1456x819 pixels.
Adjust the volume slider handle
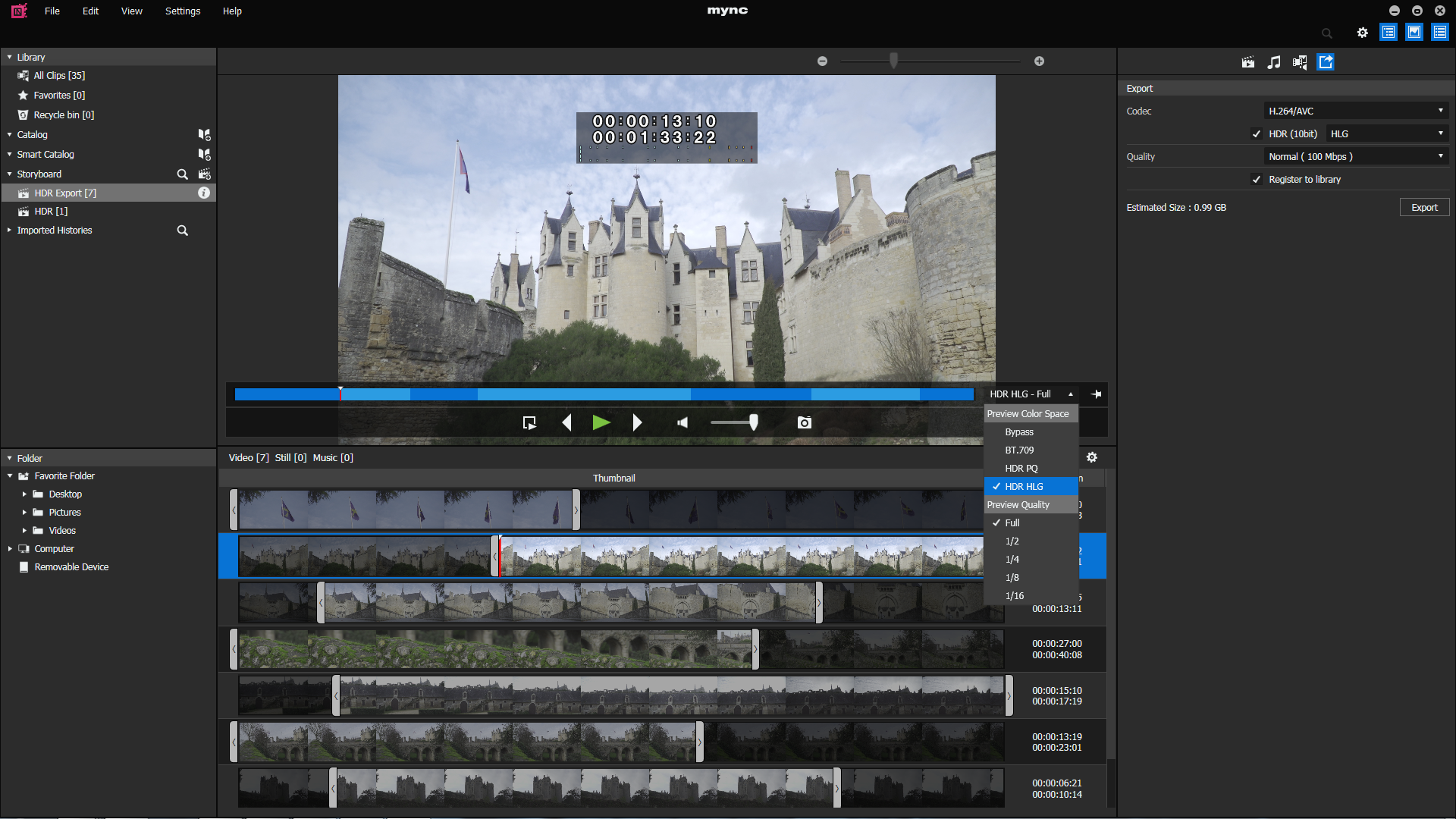tap(753, 422)
